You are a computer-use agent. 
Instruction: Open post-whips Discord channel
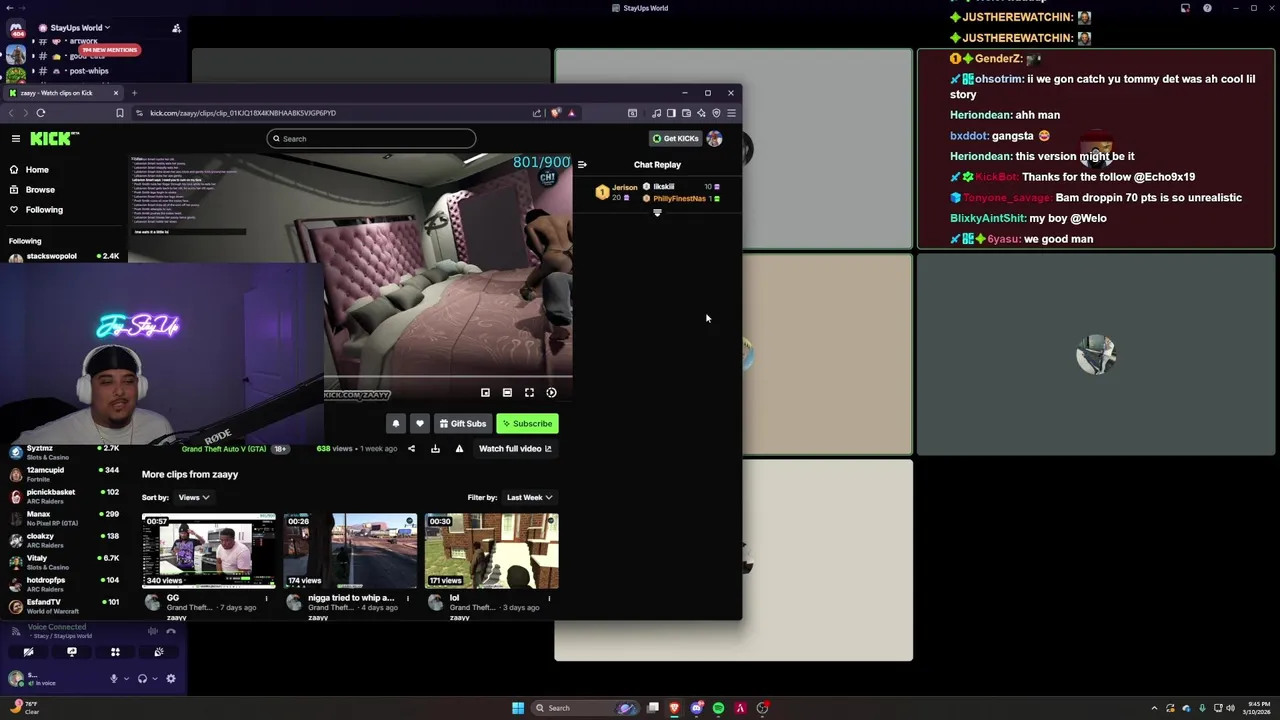coord(89,71)
